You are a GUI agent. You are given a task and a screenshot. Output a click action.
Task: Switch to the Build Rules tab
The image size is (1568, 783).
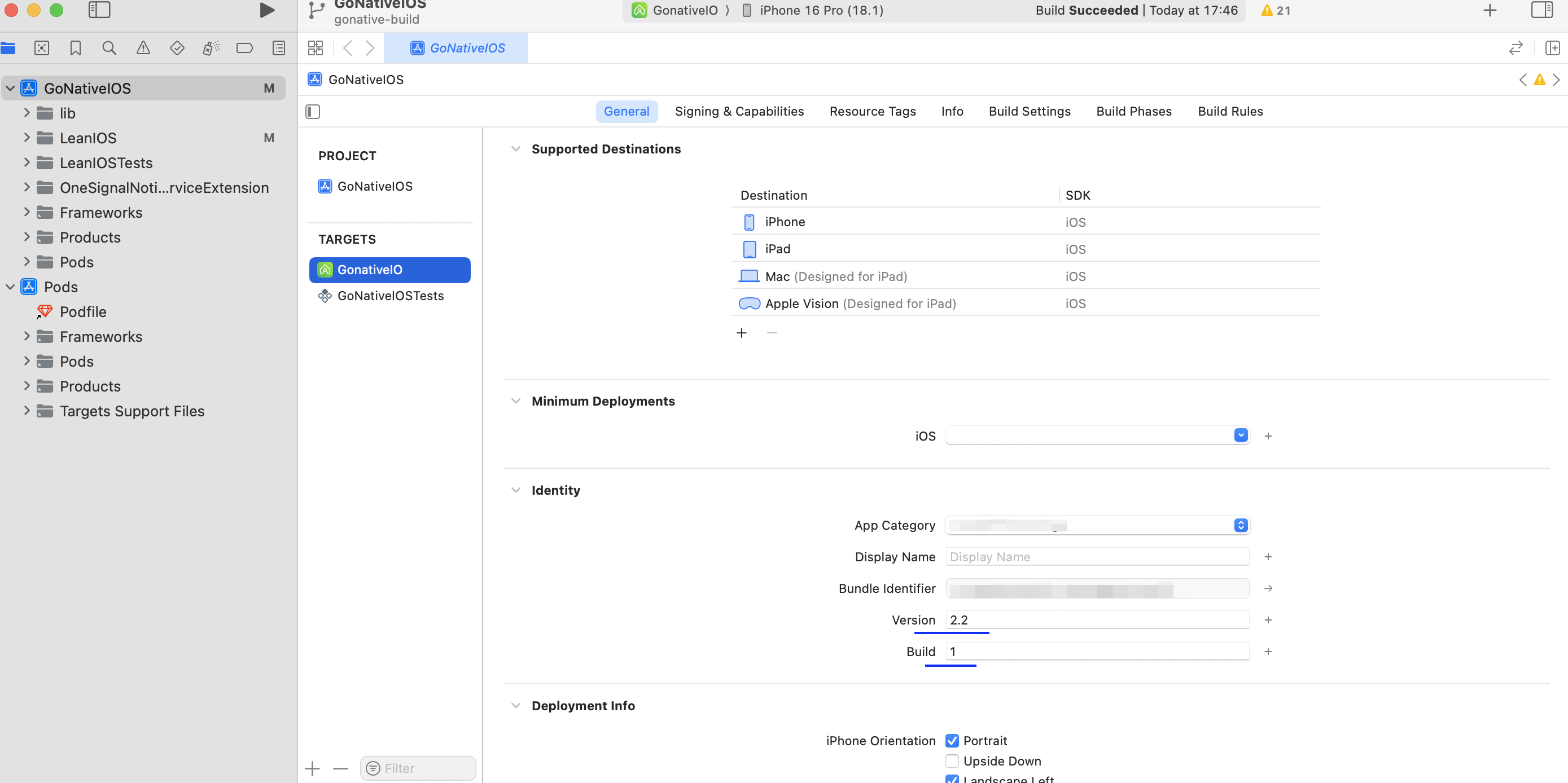coord(1230,111)
